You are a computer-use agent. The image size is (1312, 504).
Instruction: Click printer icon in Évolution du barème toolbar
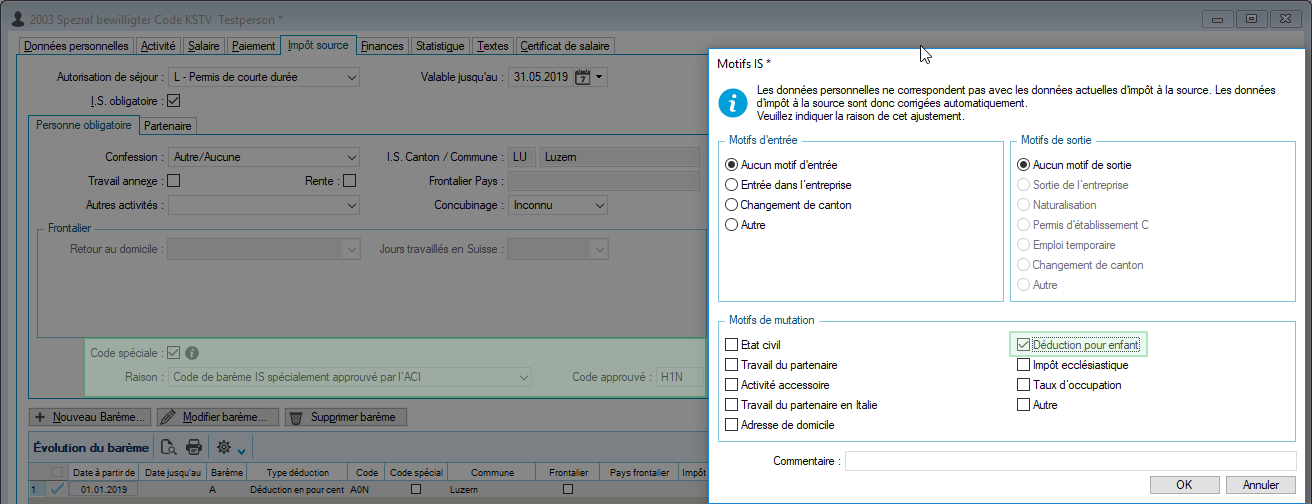pos(194,447)
